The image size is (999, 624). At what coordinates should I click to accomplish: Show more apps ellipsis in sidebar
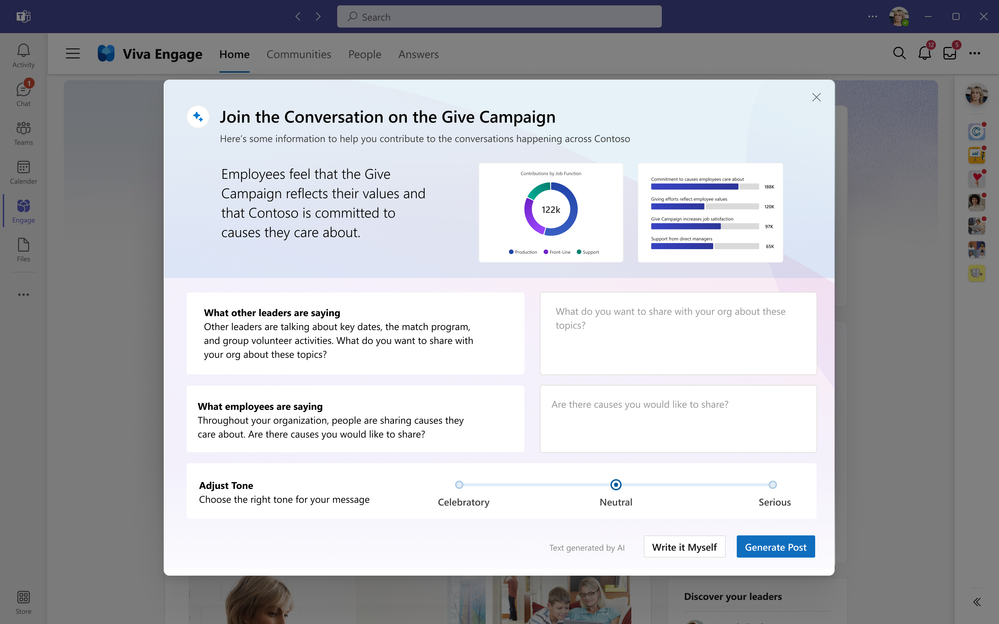point(24,294)
